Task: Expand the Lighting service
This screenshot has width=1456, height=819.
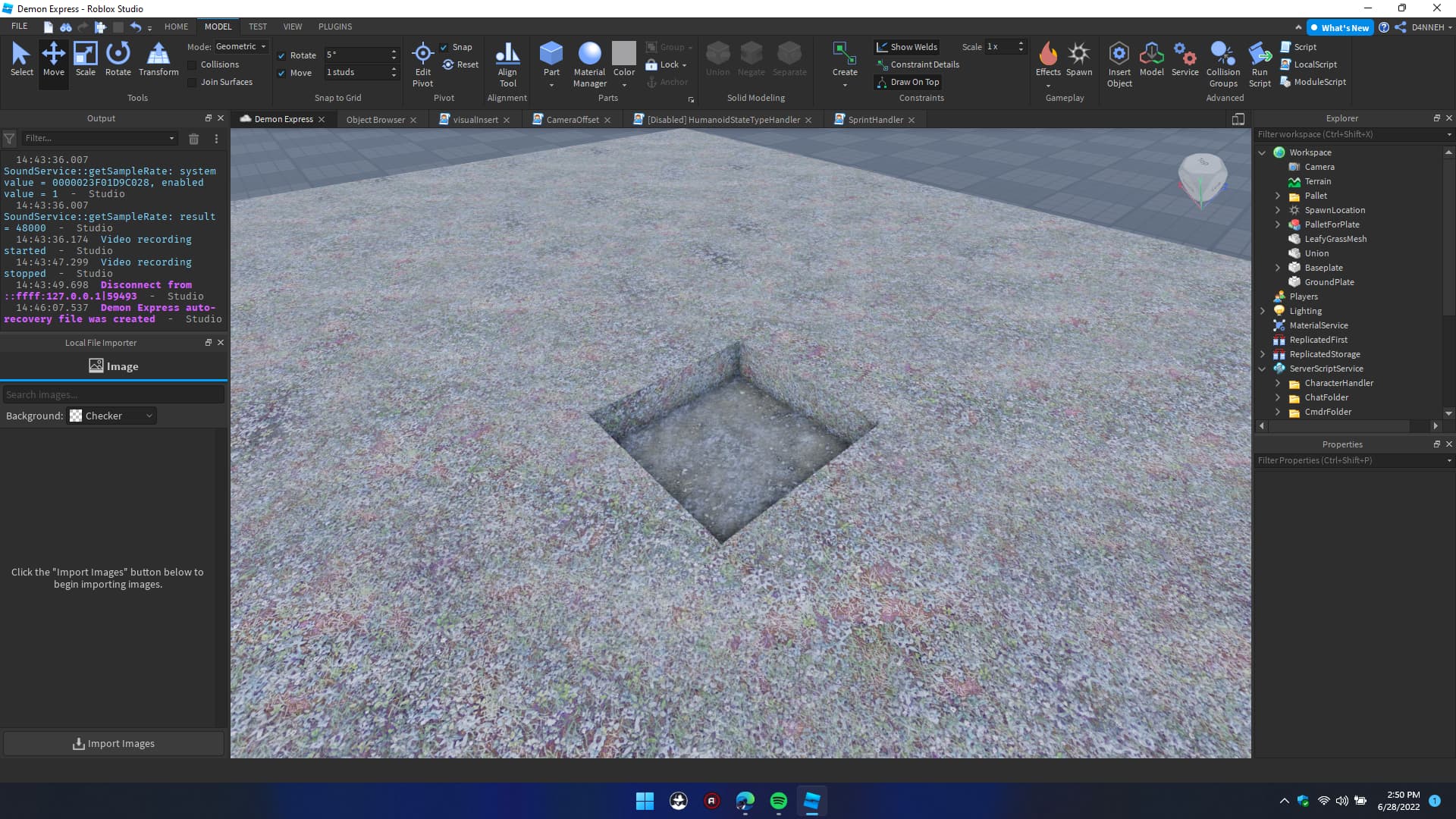Action: tap(1262, 311)
